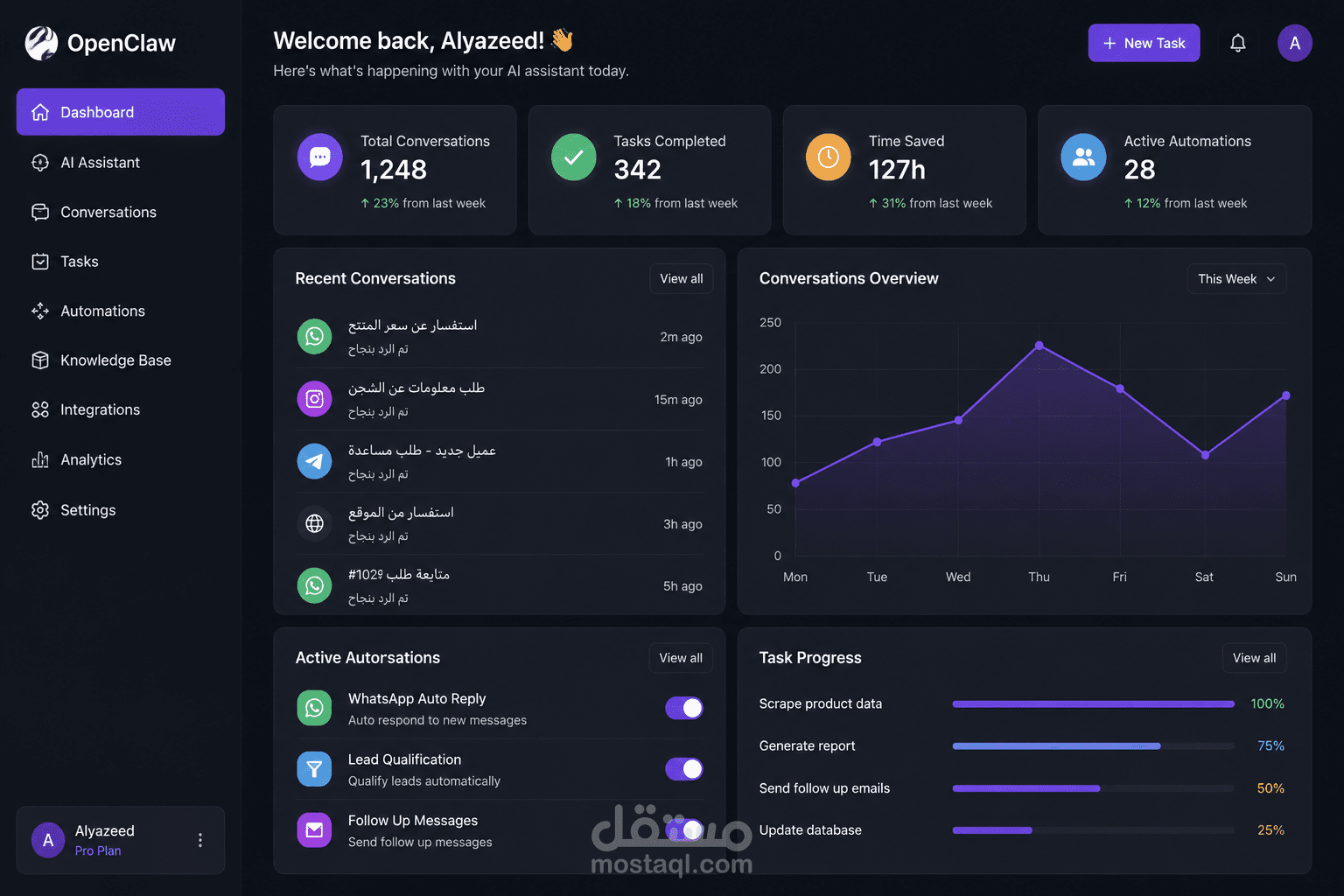This screenshot has width=1344, height=896.
Task: Open AI Assistant page
Action: pyautogui.click(x=121, y=163)
